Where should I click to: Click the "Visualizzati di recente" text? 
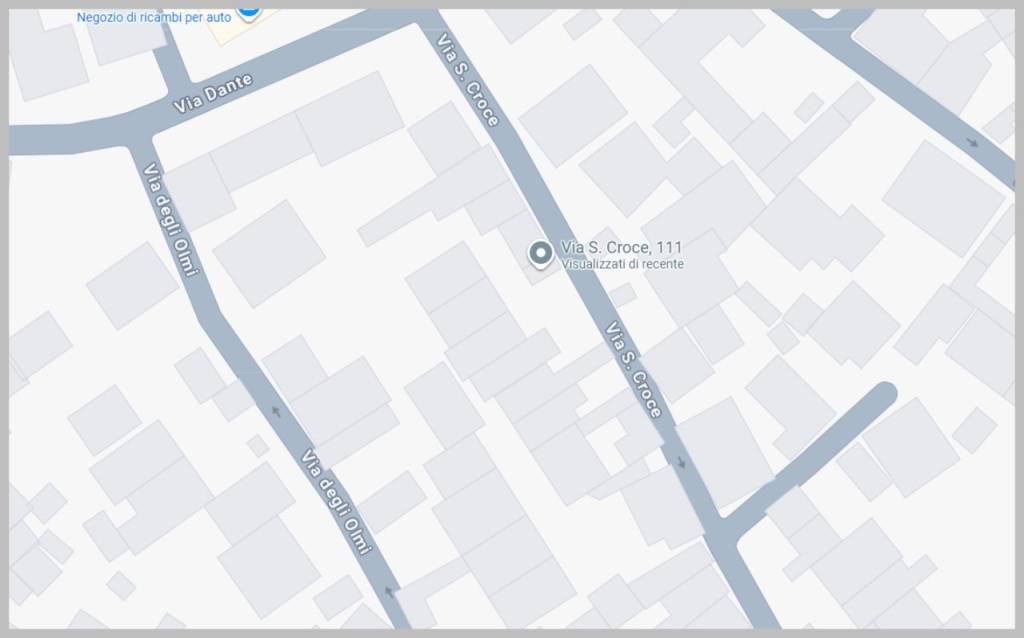tap(622, 264)
